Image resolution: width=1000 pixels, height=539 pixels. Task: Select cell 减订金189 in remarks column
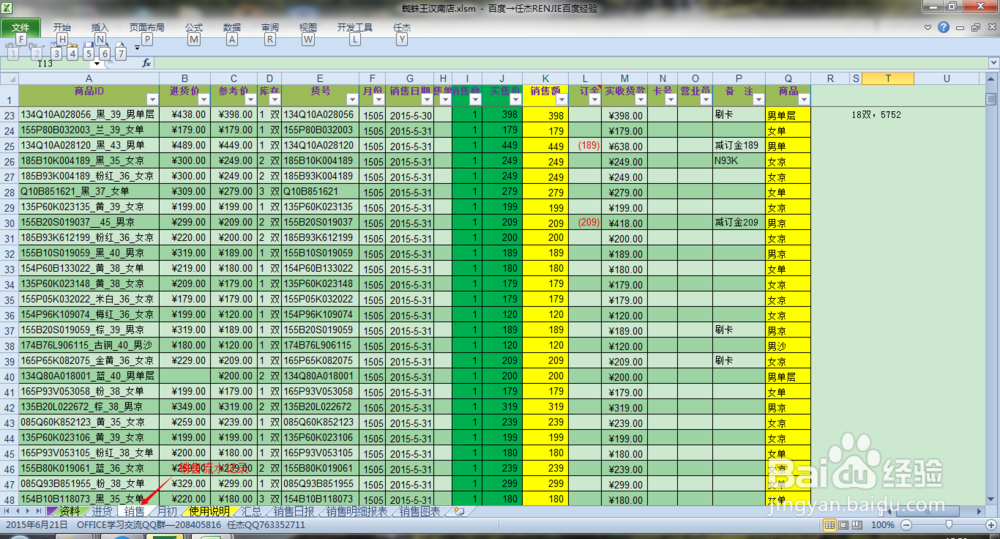[x=738, y=145]
